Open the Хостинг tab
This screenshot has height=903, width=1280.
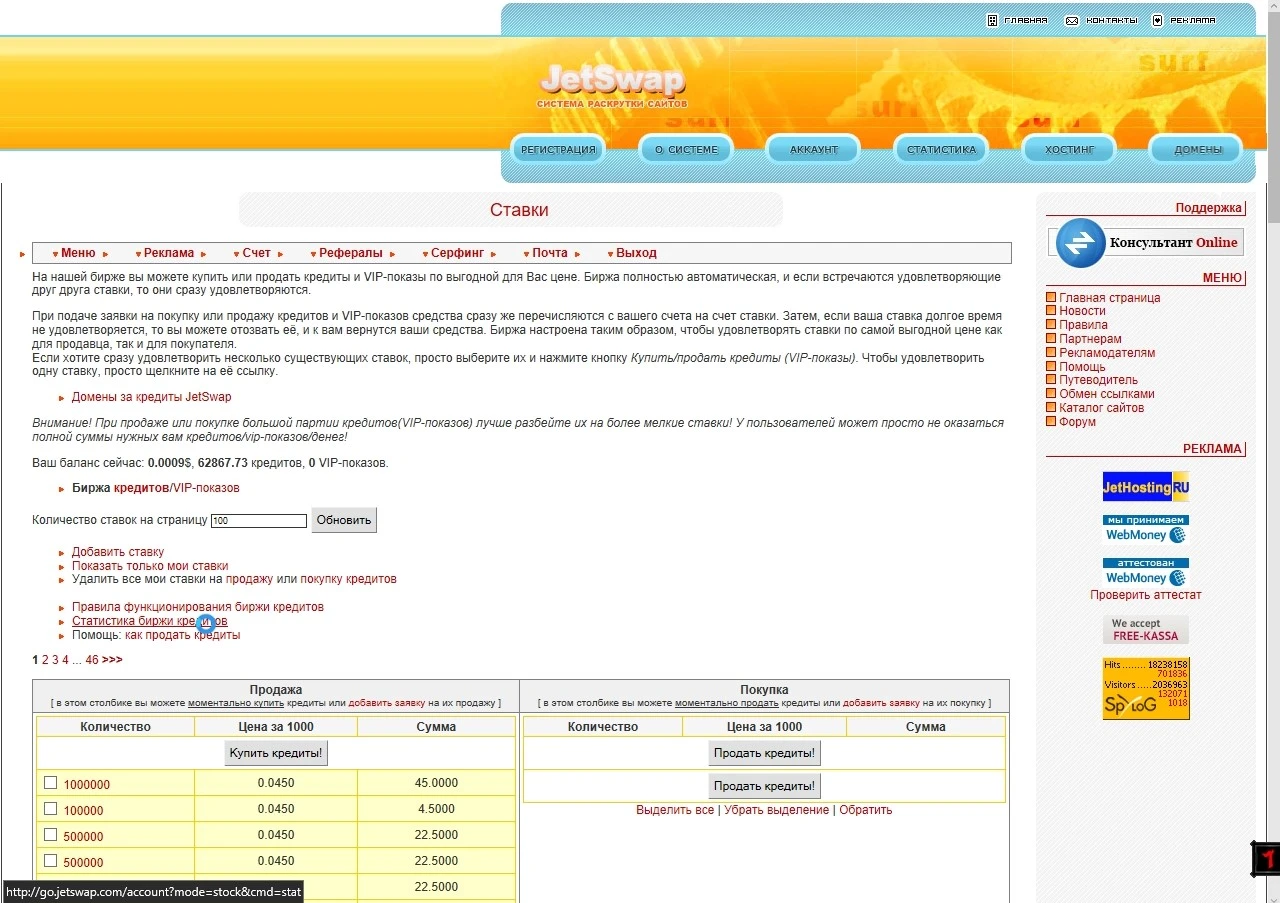pos(1069,150)
